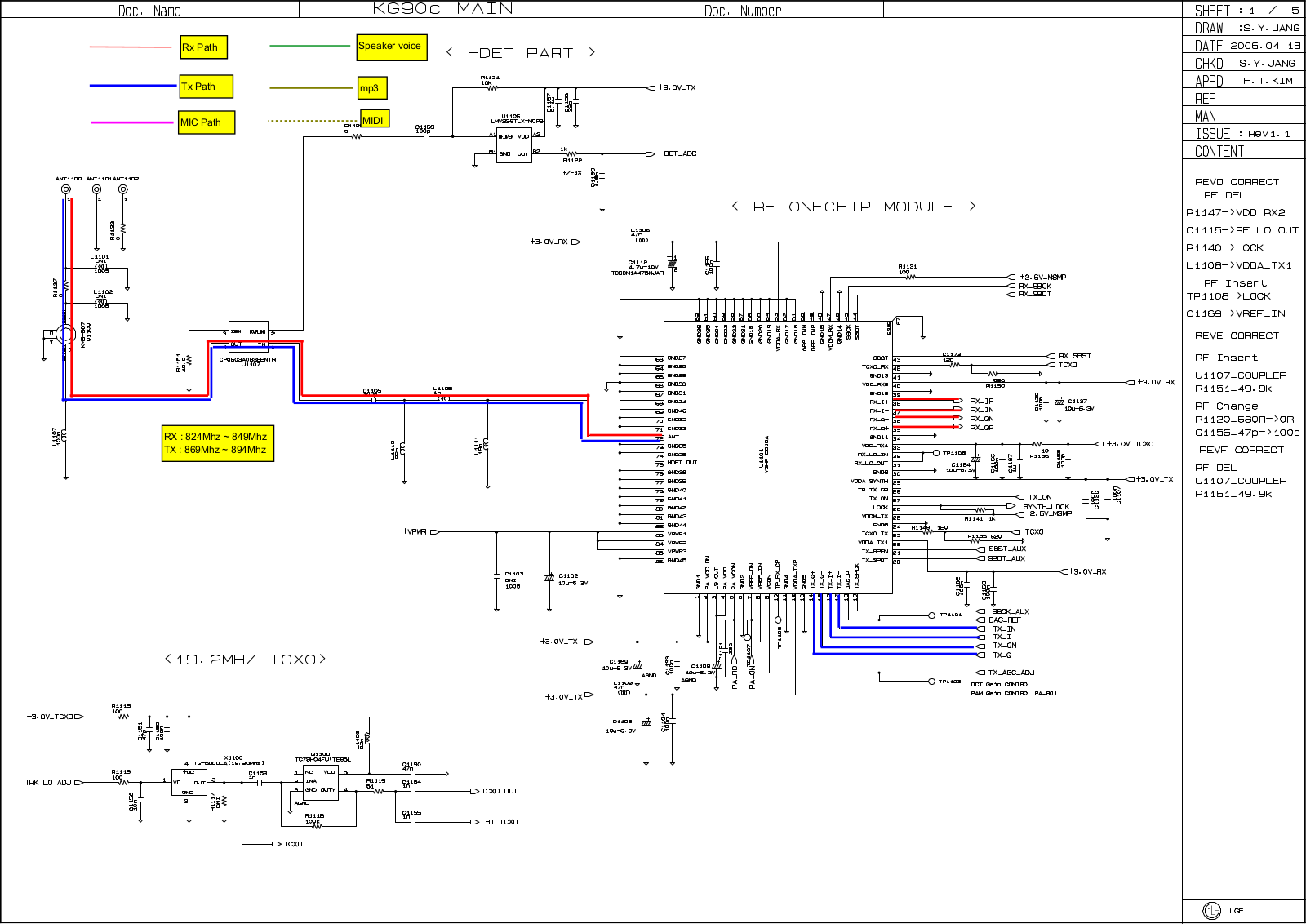Select the yellow MIDI legend label

click(x=375, y=119)
